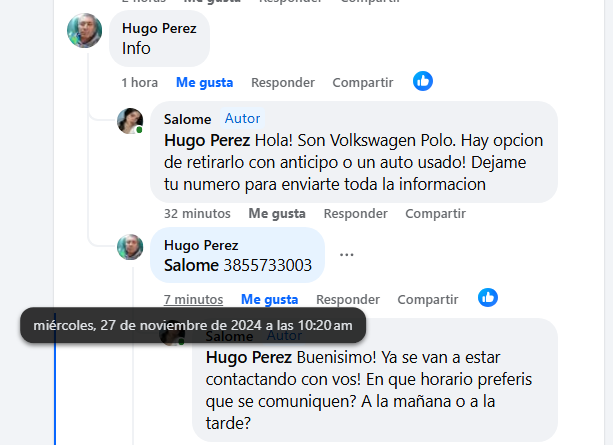Viewport: 613px width, 445px height.
Task: Open Hugo Perez's small avatar on the phone number reply
Action: [x=130, y=247]
